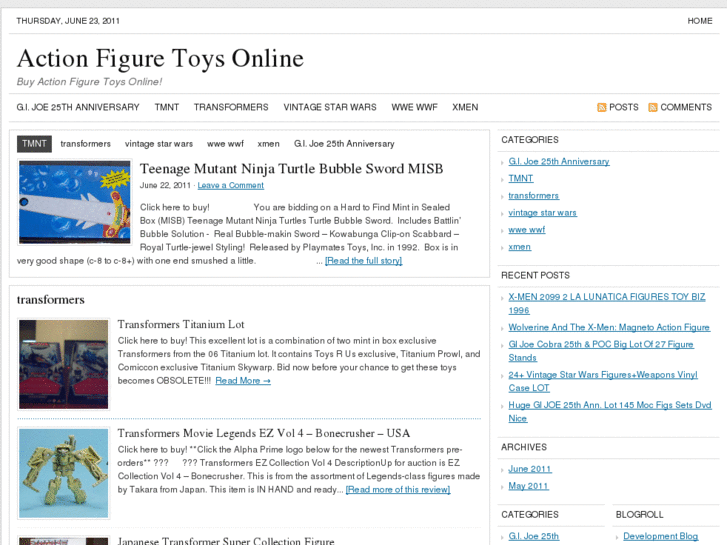Open X-MEN 2099 2 LA LUNATICA recent post
Image resolution: width=727 pixels, height=545 pixels.
pyautogui.click(x=607, y=304)
